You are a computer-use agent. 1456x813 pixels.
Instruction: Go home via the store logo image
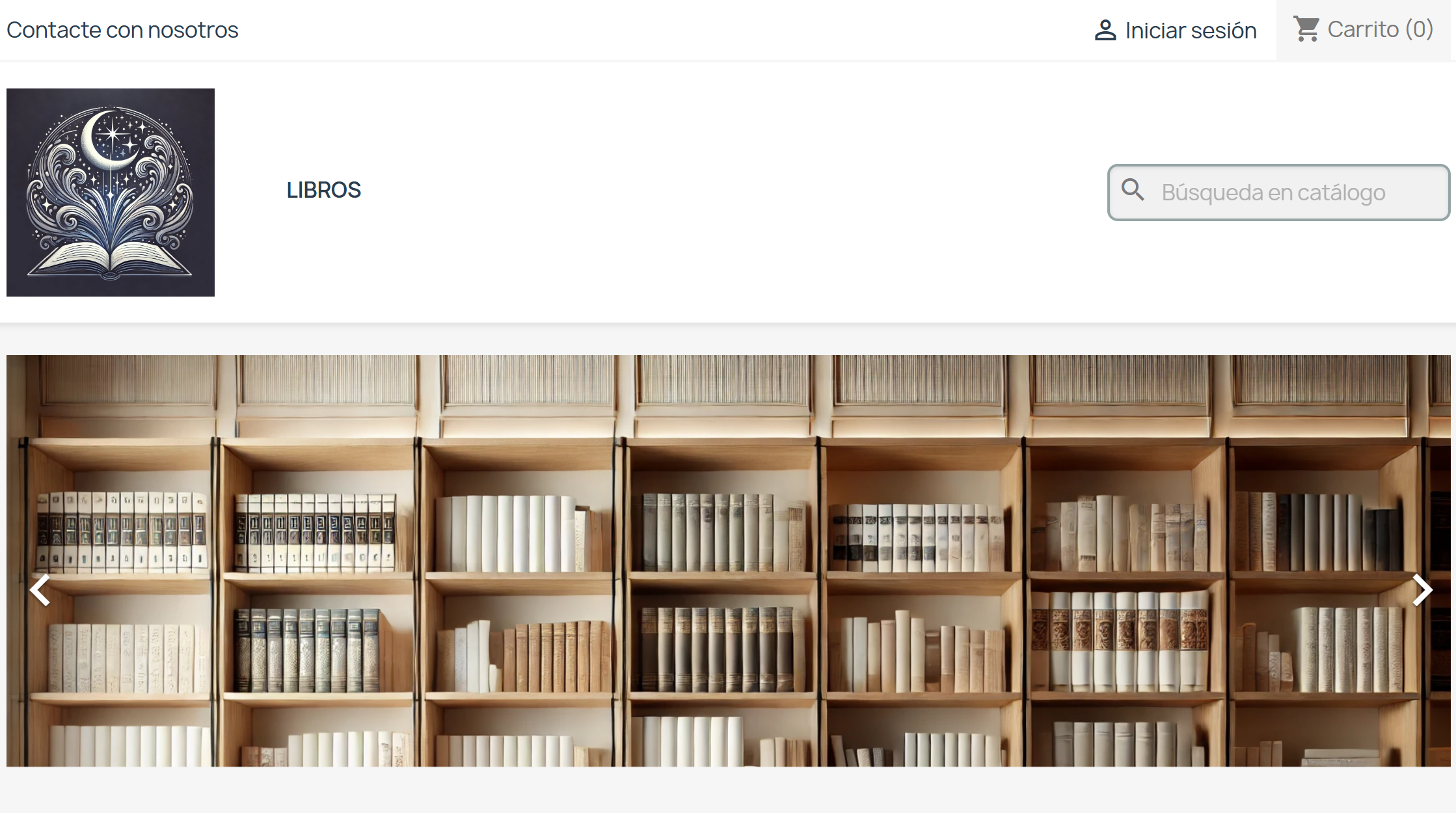coord(111,193)
